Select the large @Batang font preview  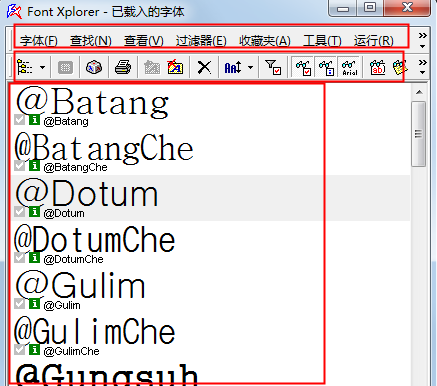tap(92, 103)
